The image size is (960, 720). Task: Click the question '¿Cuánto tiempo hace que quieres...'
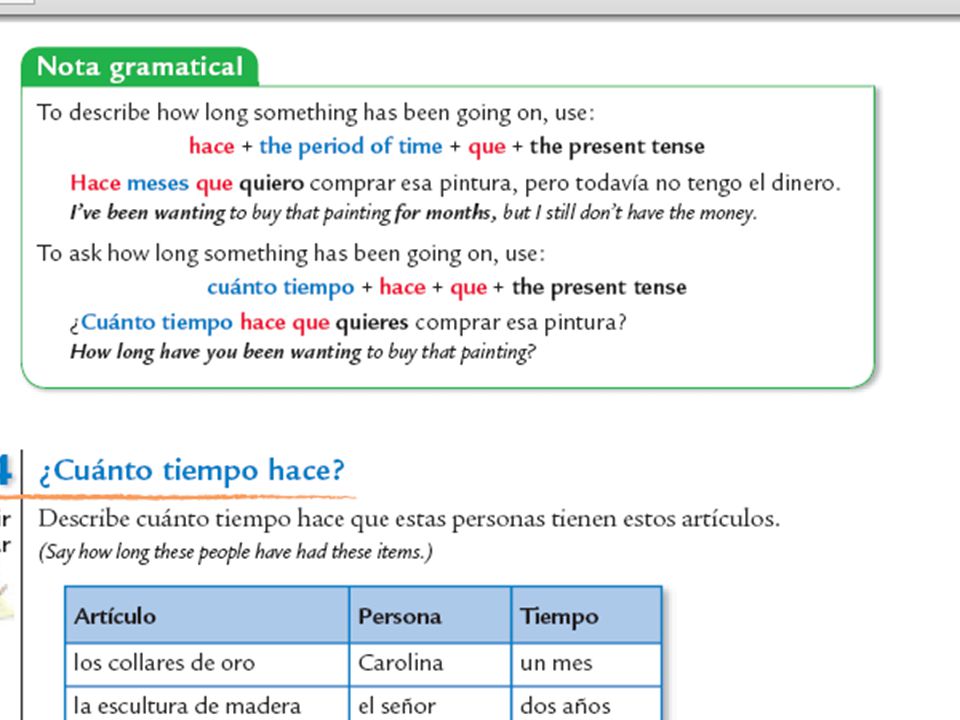point(348,323)
